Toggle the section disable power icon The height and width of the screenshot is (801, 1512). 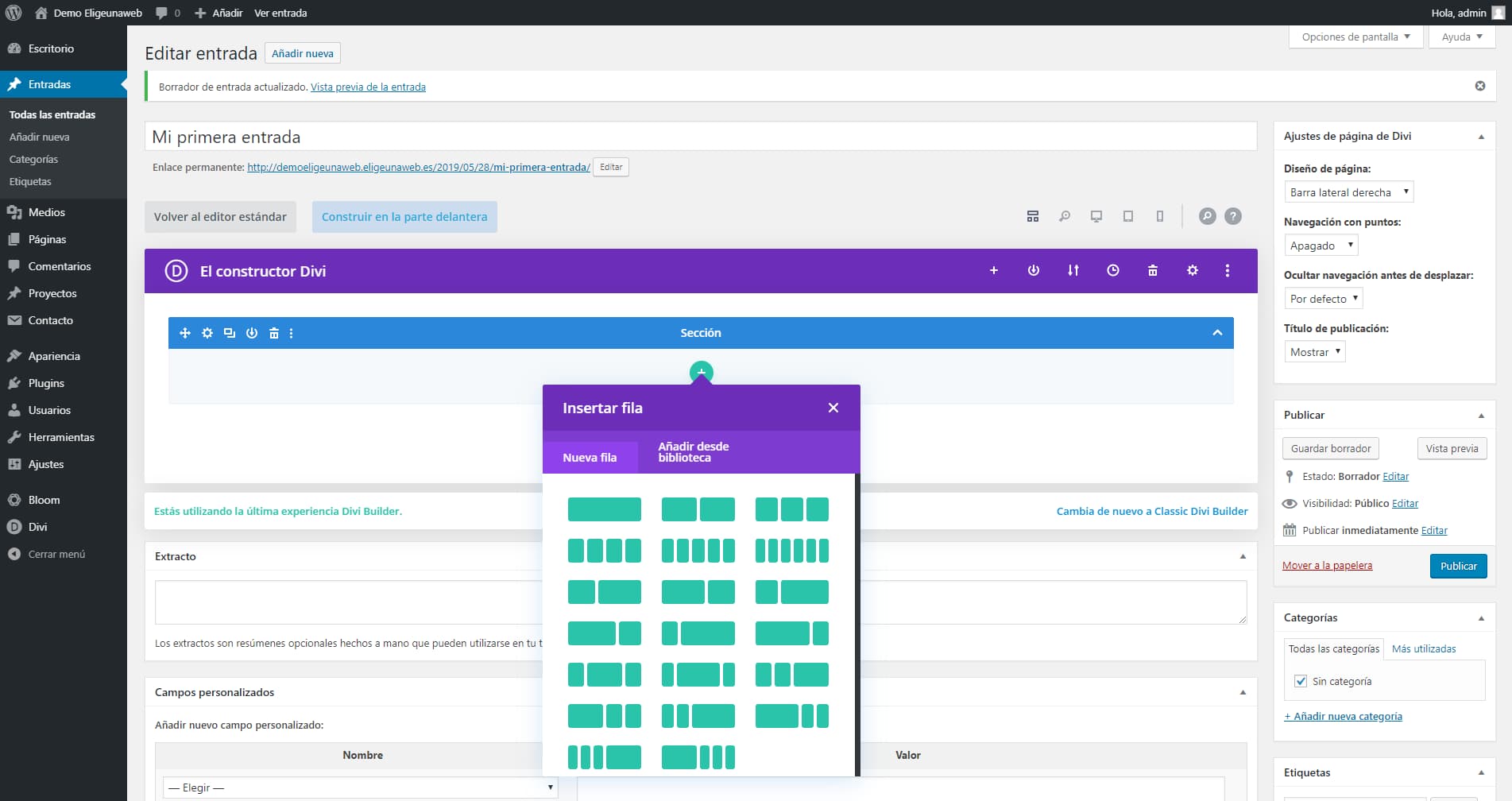[x=252, y=333]
